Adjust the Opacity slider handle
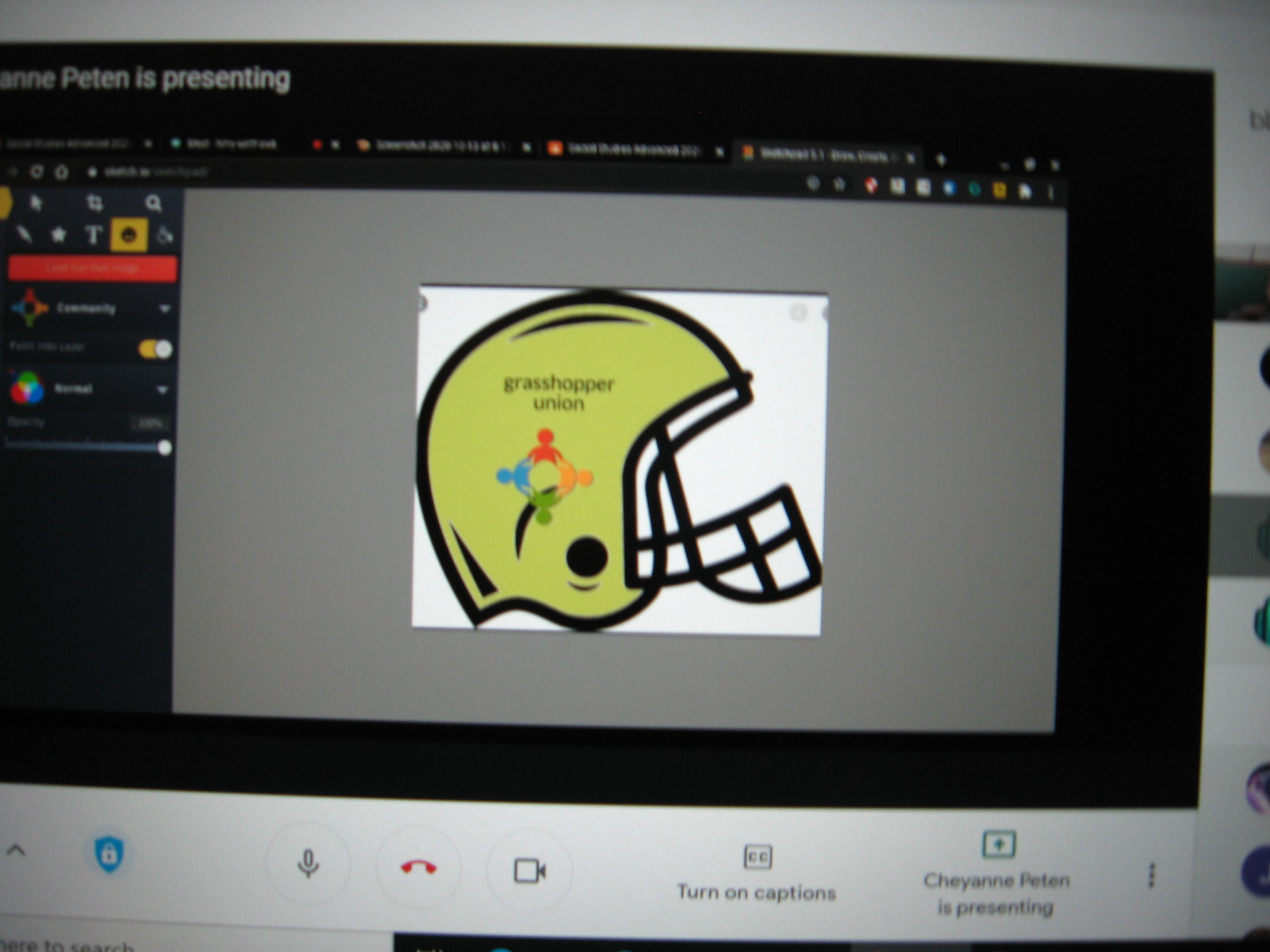 coord(164,448)
